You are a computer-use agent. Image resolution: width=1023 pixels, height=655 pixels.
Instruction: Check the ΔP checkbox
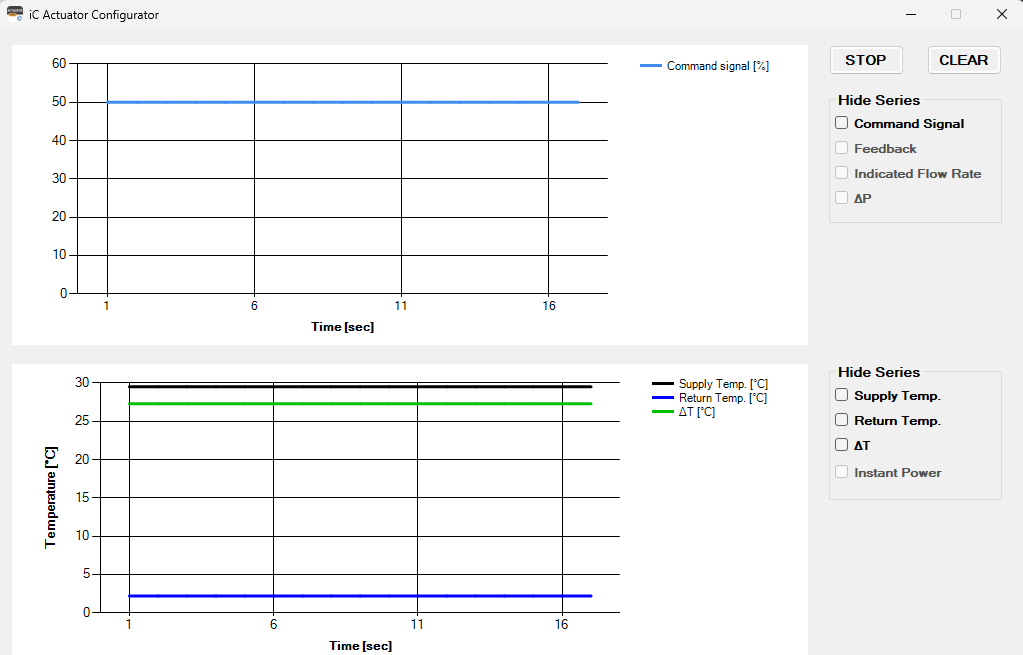tap(841, 197)
